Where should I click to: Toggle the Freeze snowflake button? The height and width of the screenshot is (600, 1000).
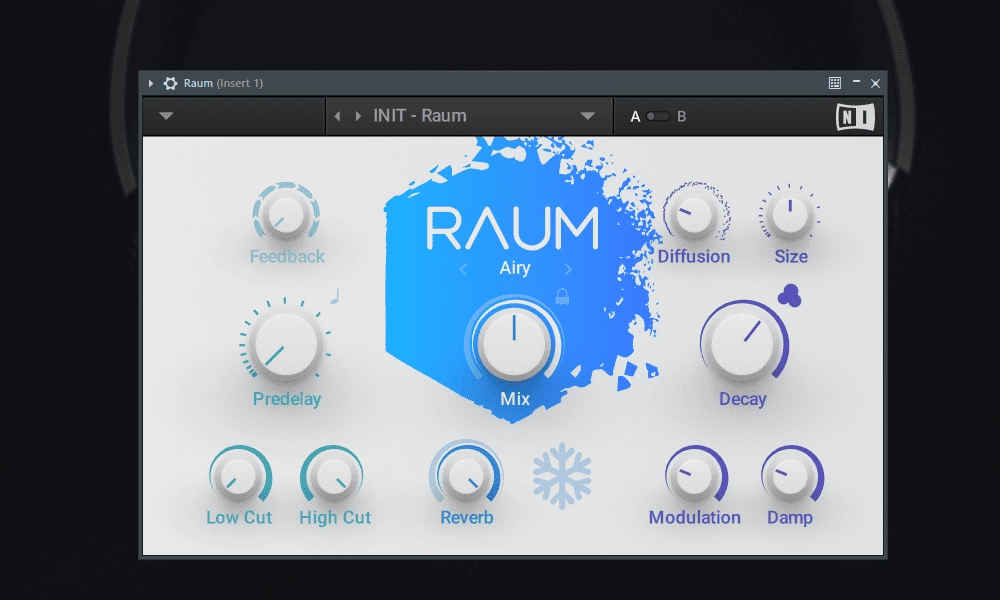pos(562,476)
